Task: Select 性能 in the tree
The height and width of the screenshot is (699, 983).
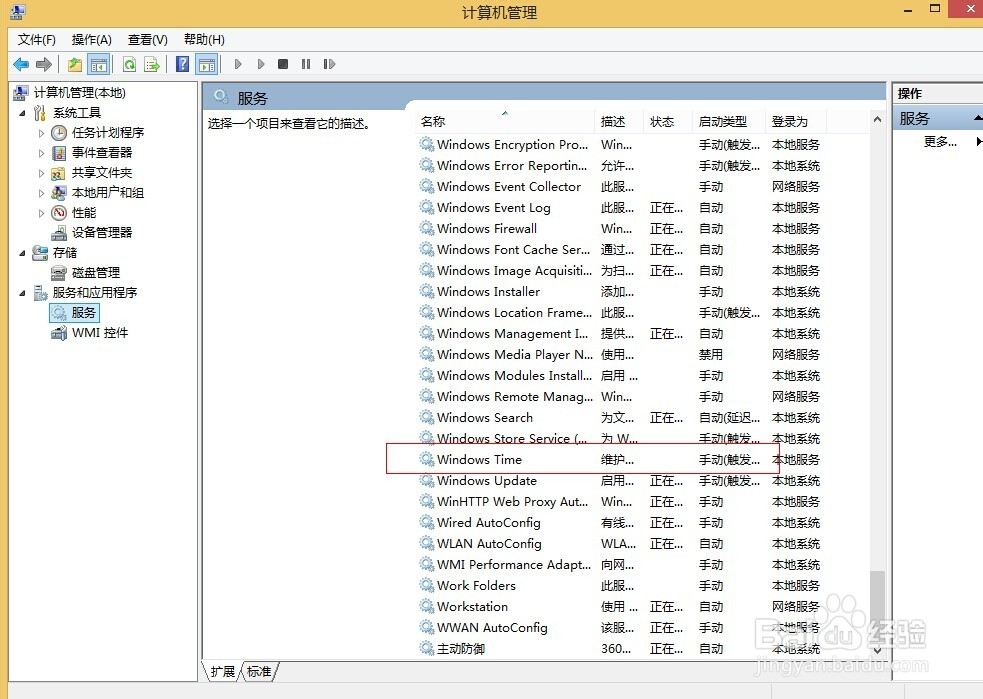Action: (83, 213)
